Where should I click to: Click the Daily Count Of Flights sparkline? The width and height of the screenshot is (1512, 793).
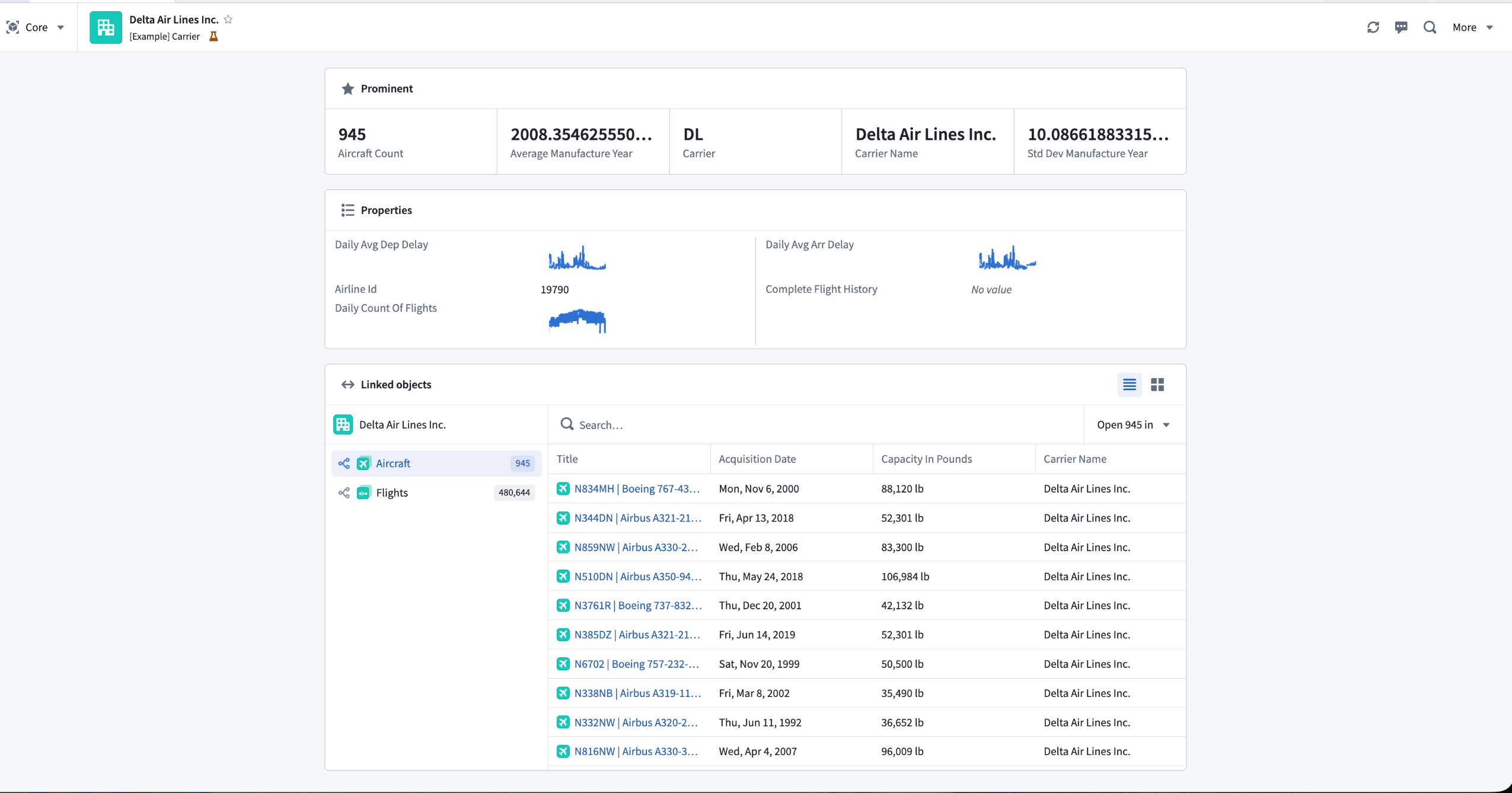(577, 321)
